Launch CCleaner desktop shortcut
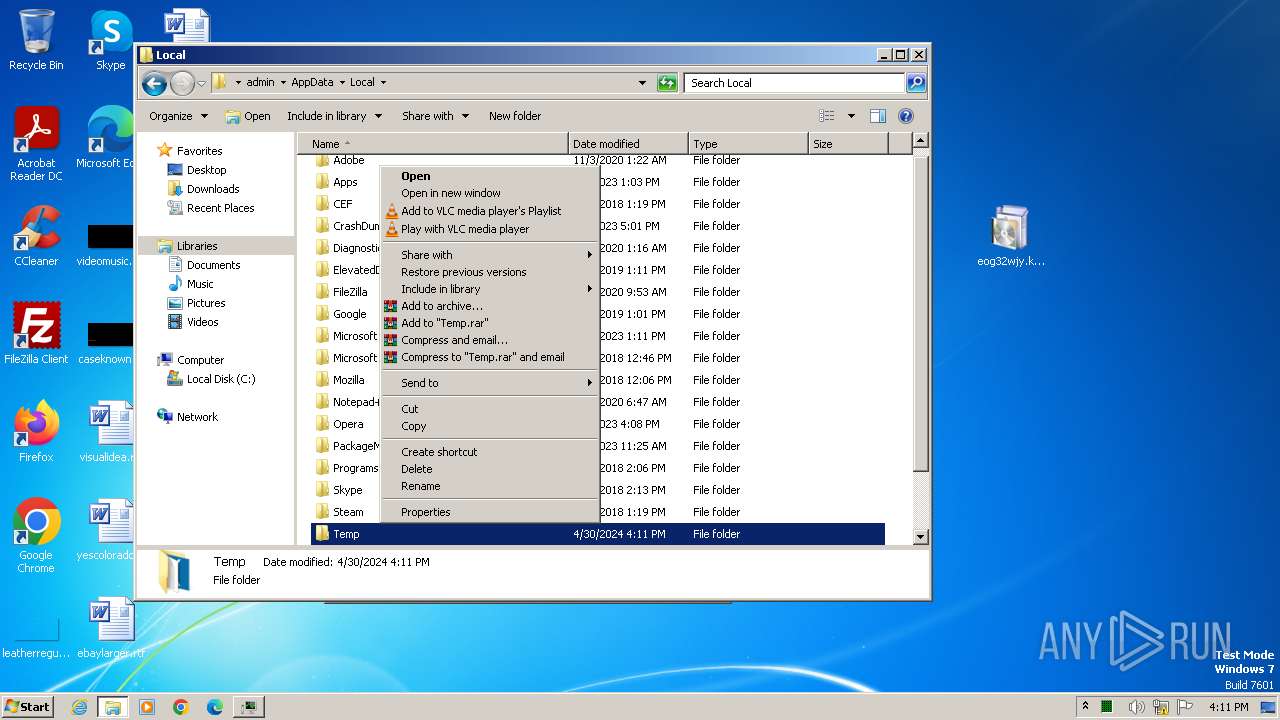The width and height of the screenshot is (1280, 720). coord(36,236)
